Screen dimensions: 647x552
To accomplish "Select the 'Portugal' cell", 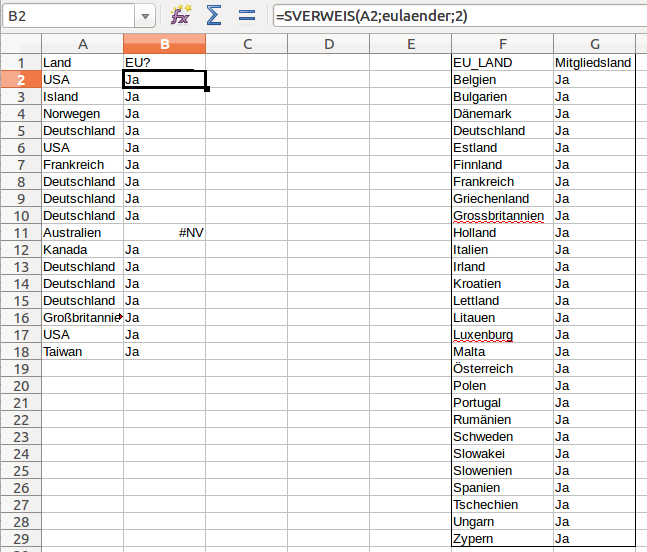I will tap(503, 403).
